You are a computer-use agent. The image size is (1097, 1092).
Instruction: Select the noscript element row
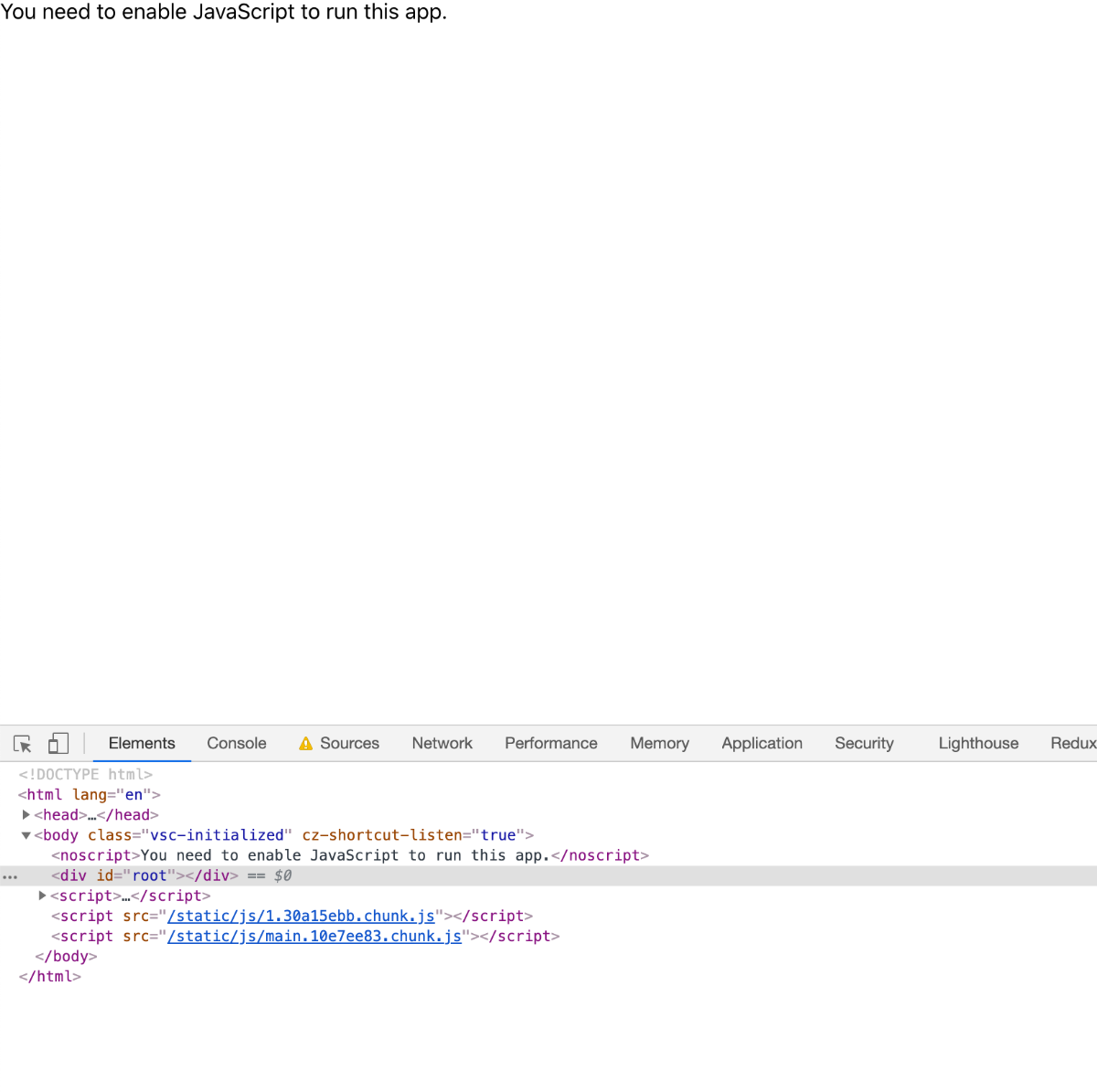(350, 855)
